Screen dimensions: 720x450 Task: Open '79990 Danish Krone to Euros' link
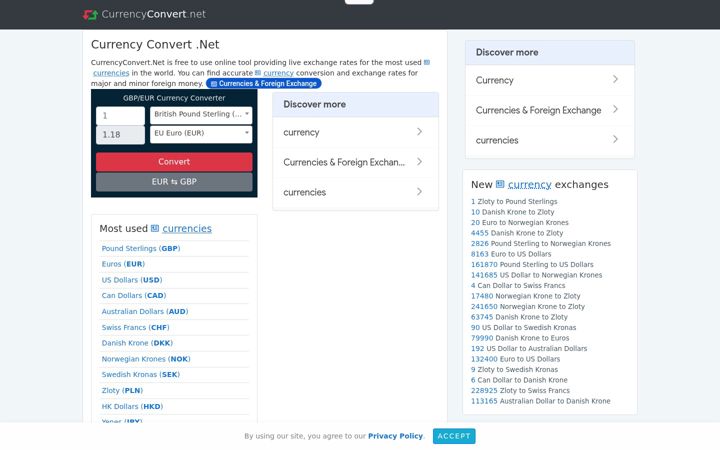point(520,338)
